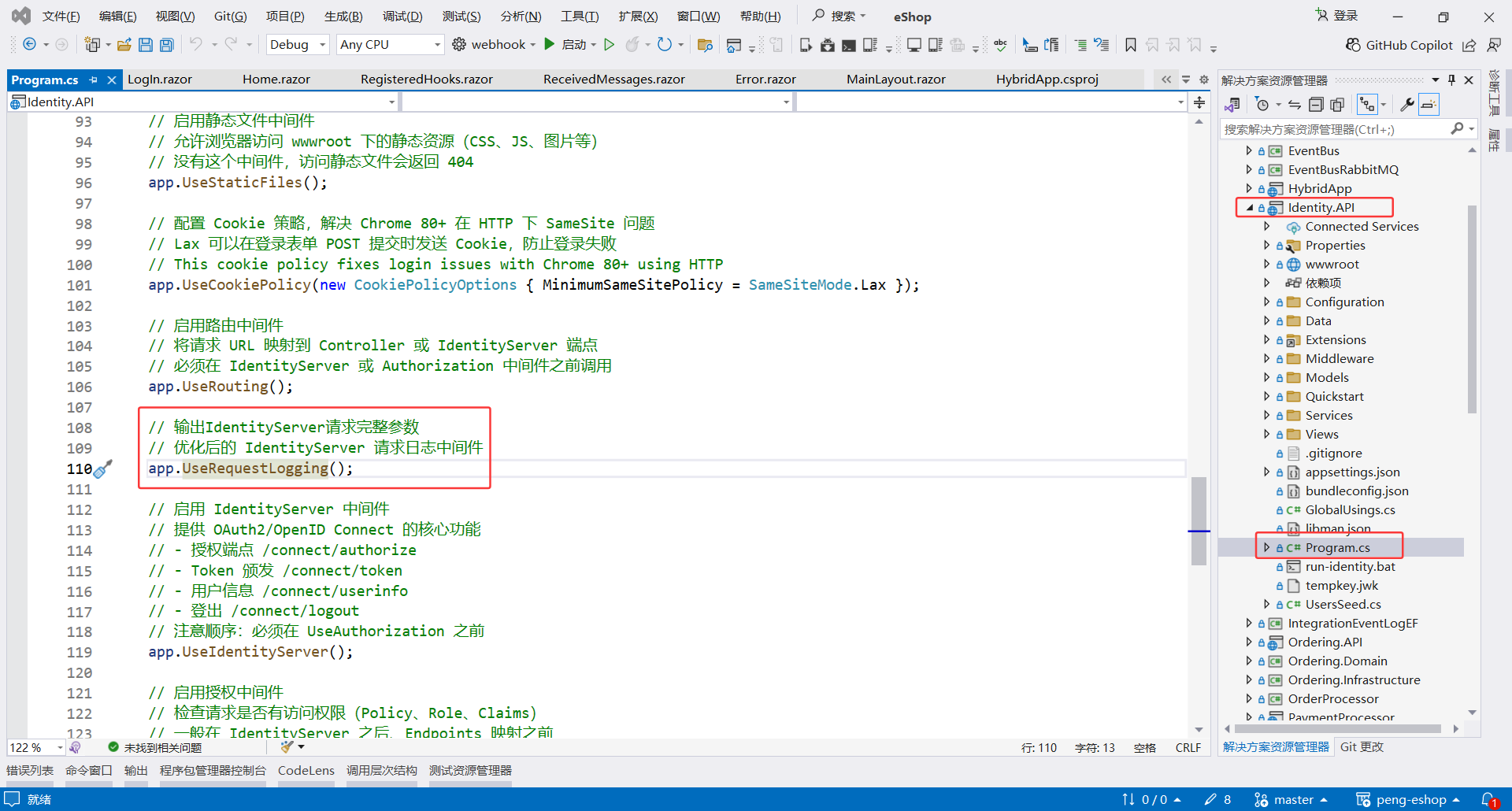Viewport: 1512px width, 811px height.
Task: Click the 搜索 search box in title bar
Action: tap(839, 16)
